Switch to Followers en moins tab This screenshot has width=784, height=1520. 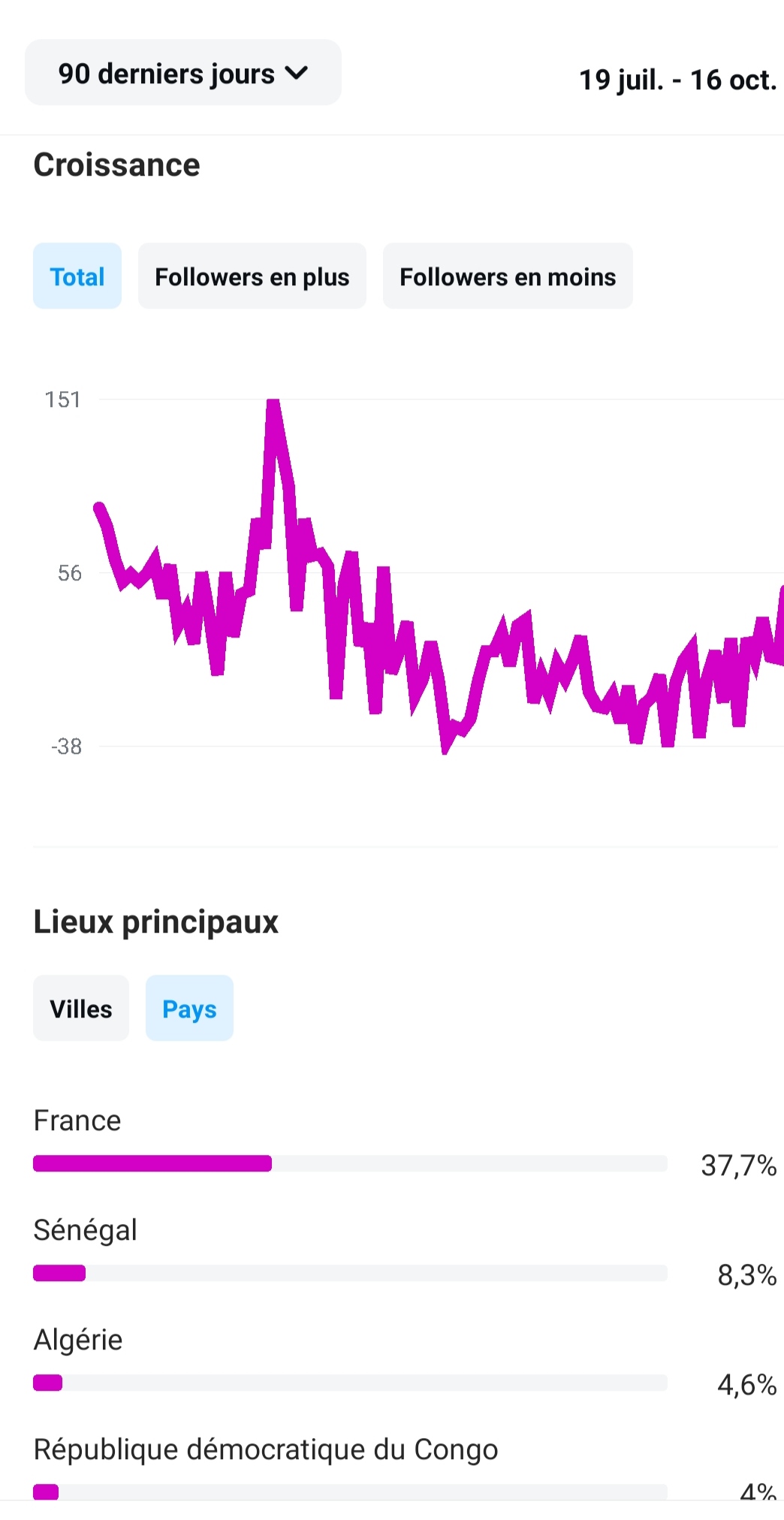click(508, 276)
